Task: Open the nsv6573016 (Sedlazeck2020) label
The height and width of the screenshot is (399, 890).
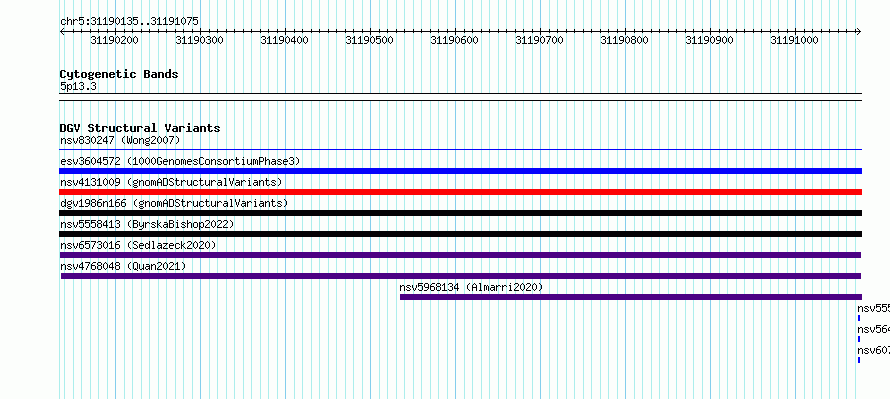Action: (138, 245)
